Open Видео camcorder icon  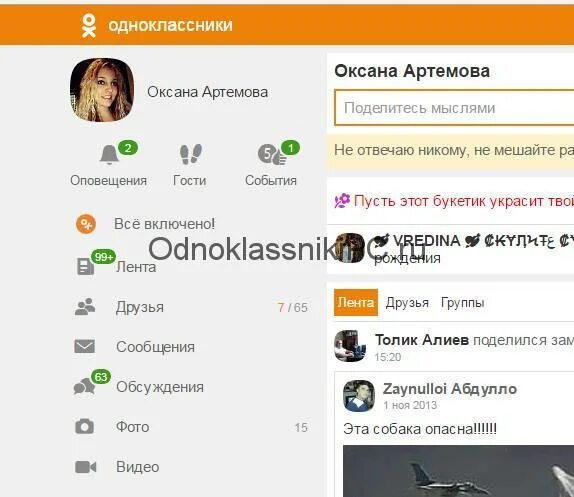86,467
